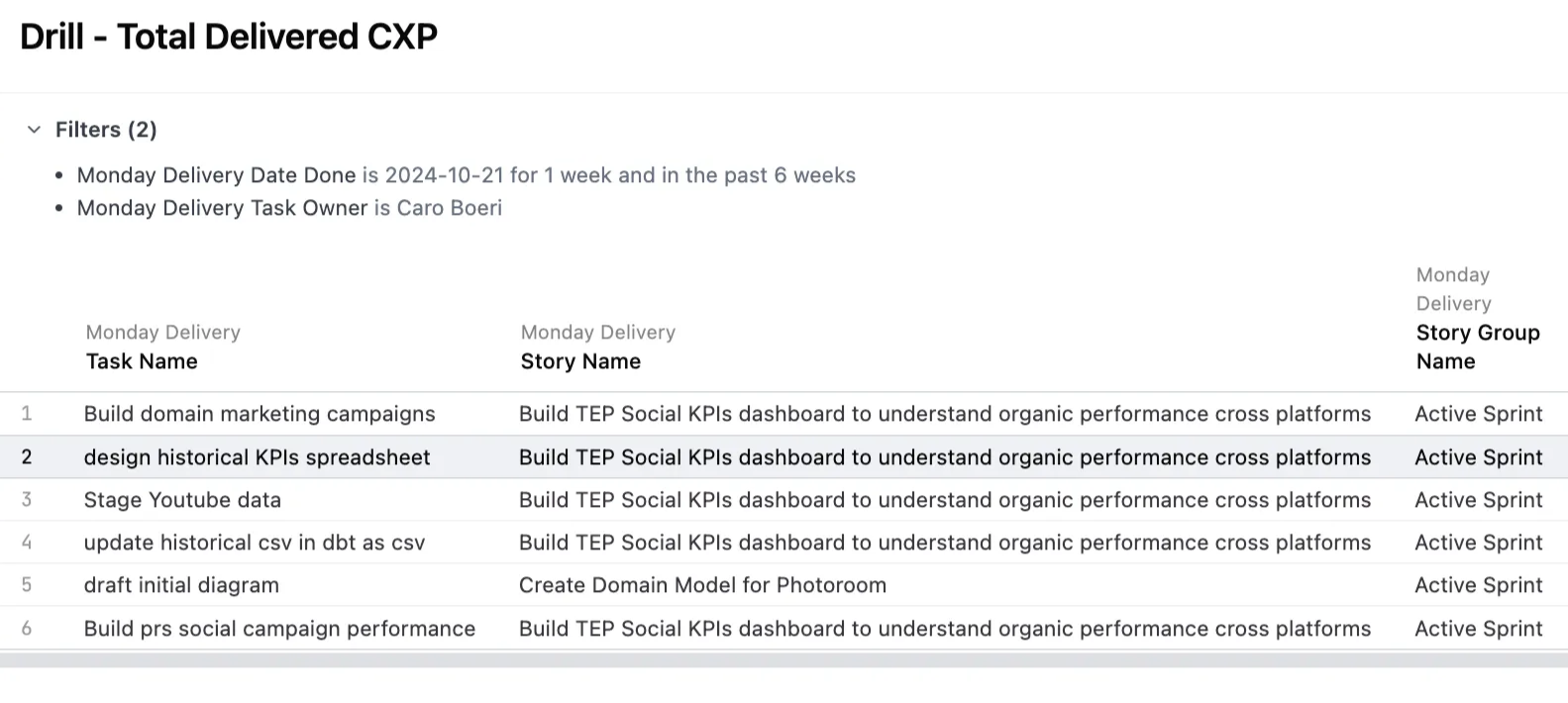
Task: Click Active Sprint in row 3
Action: 1478,500
